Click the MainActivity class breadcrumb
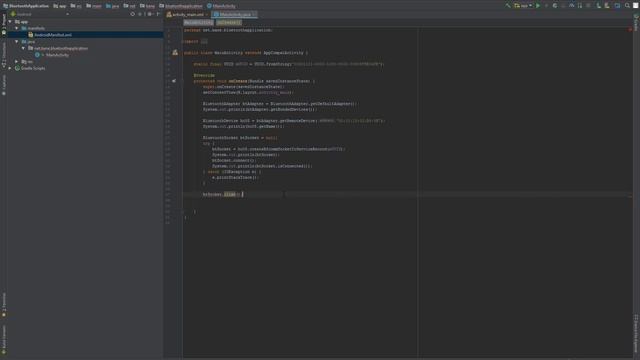The height and width of the screenshot is (360, 640). [x=198, y=22]
